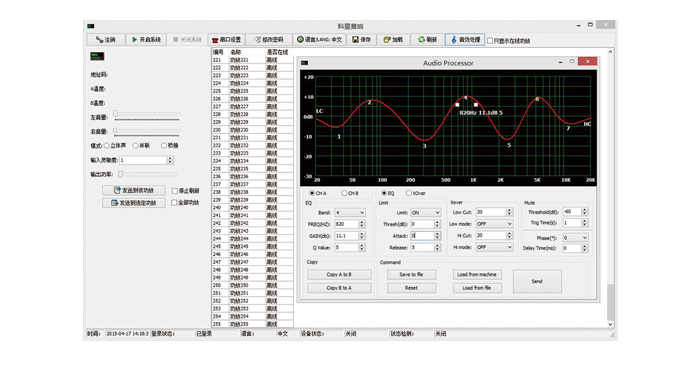The height and width of the screenshot is (369, 700).
Task: Click the FREQ(HZ) input field
Action: tap(346, 224)
